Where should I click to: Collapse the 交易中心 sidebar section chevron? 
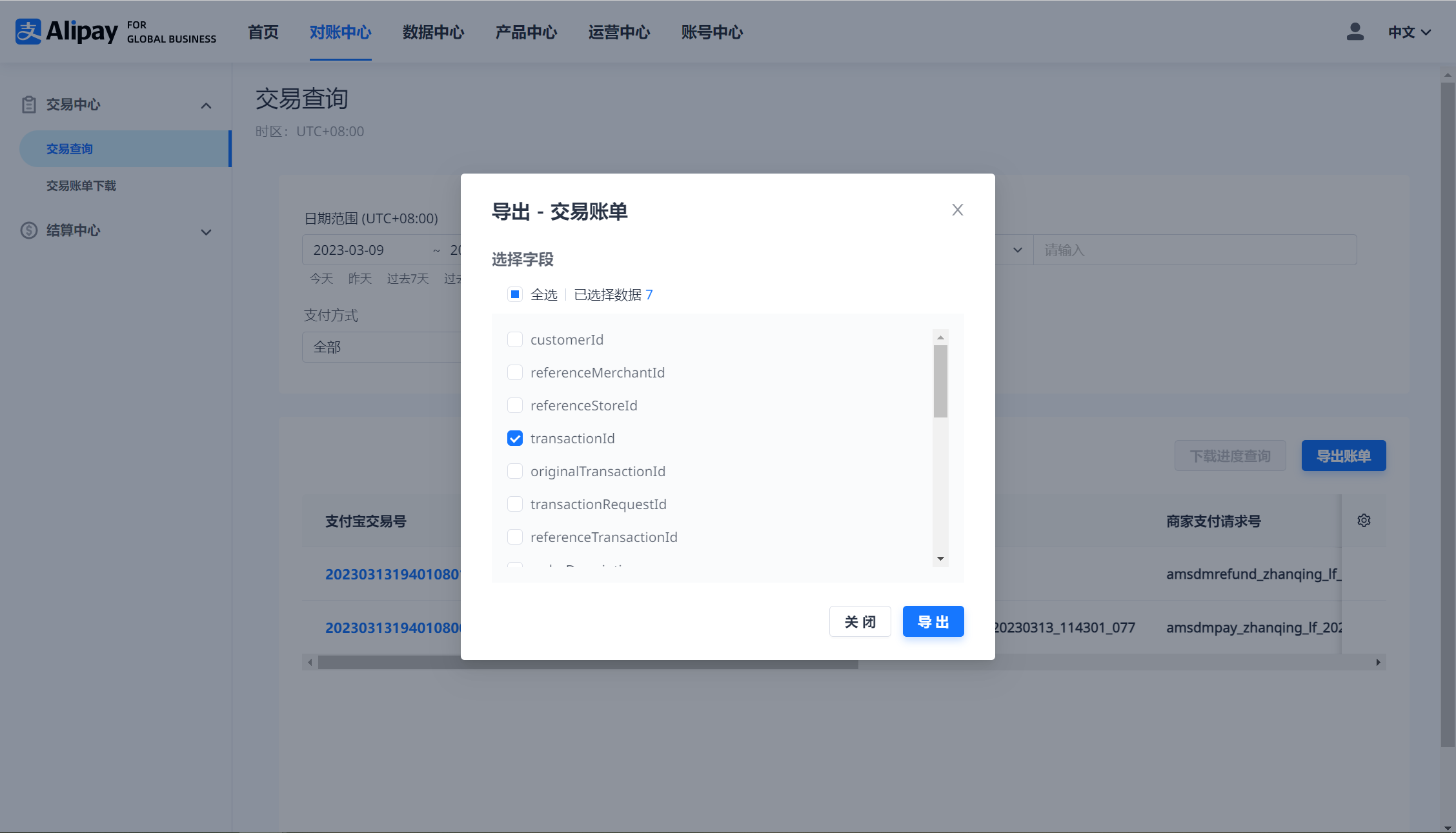pyautogui.click(x=206, y=106)
